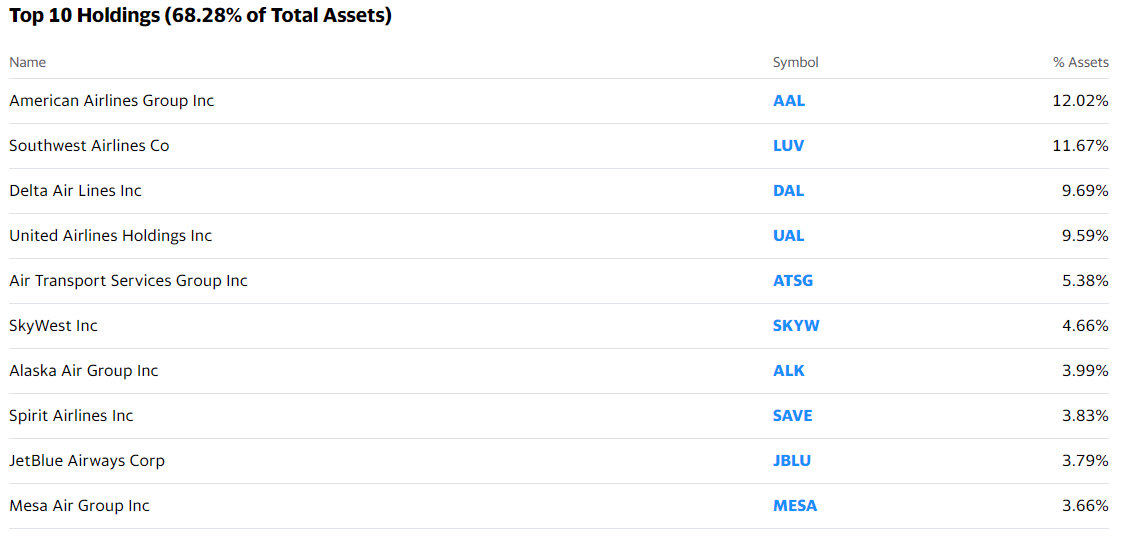Open the MESA ticker symbol link
The image size is (1124, 539).
(795, 506)
